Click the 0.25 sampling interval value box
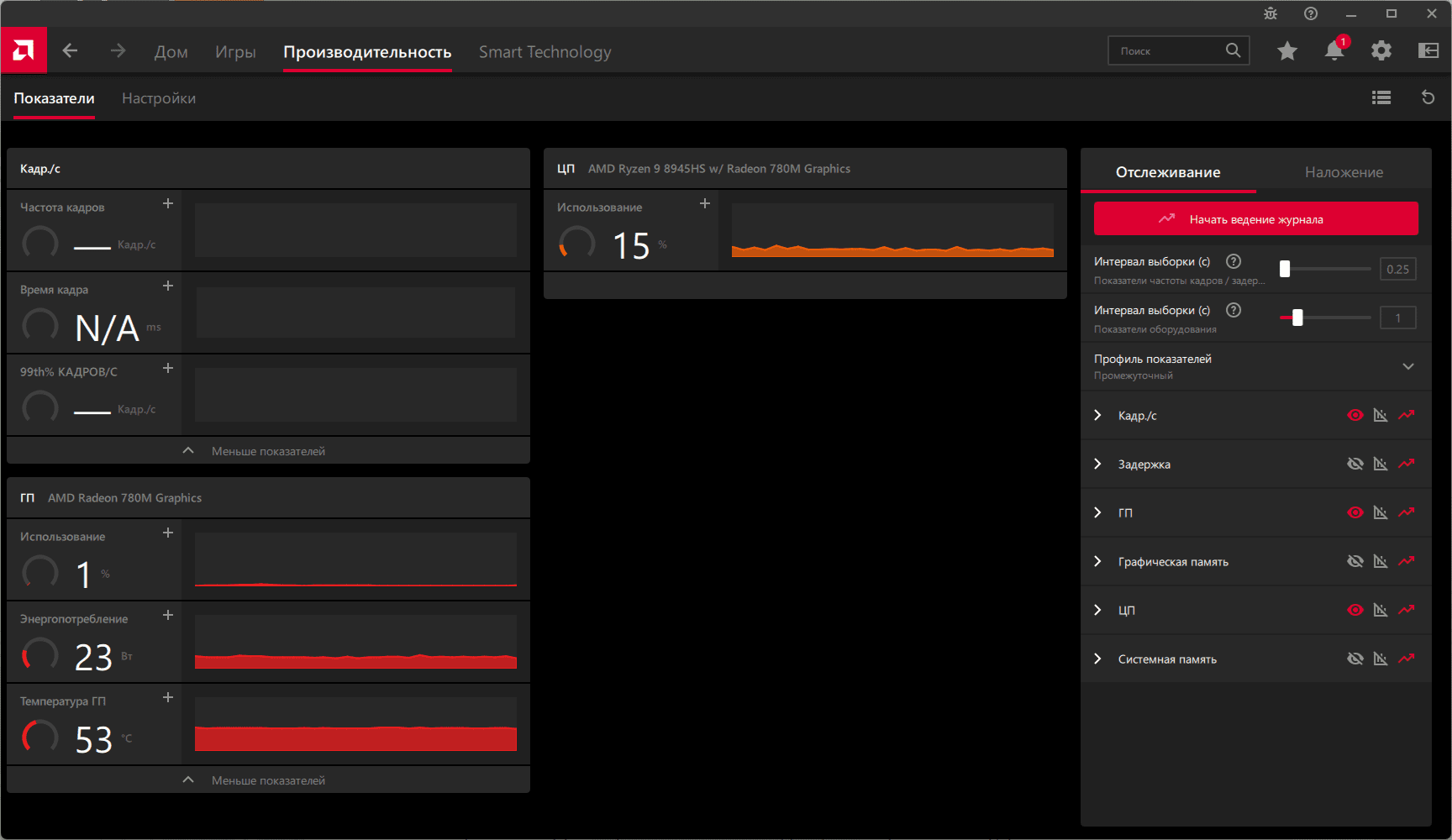The height and width of the screenshot is (840, 1452). click(1398, 269)
